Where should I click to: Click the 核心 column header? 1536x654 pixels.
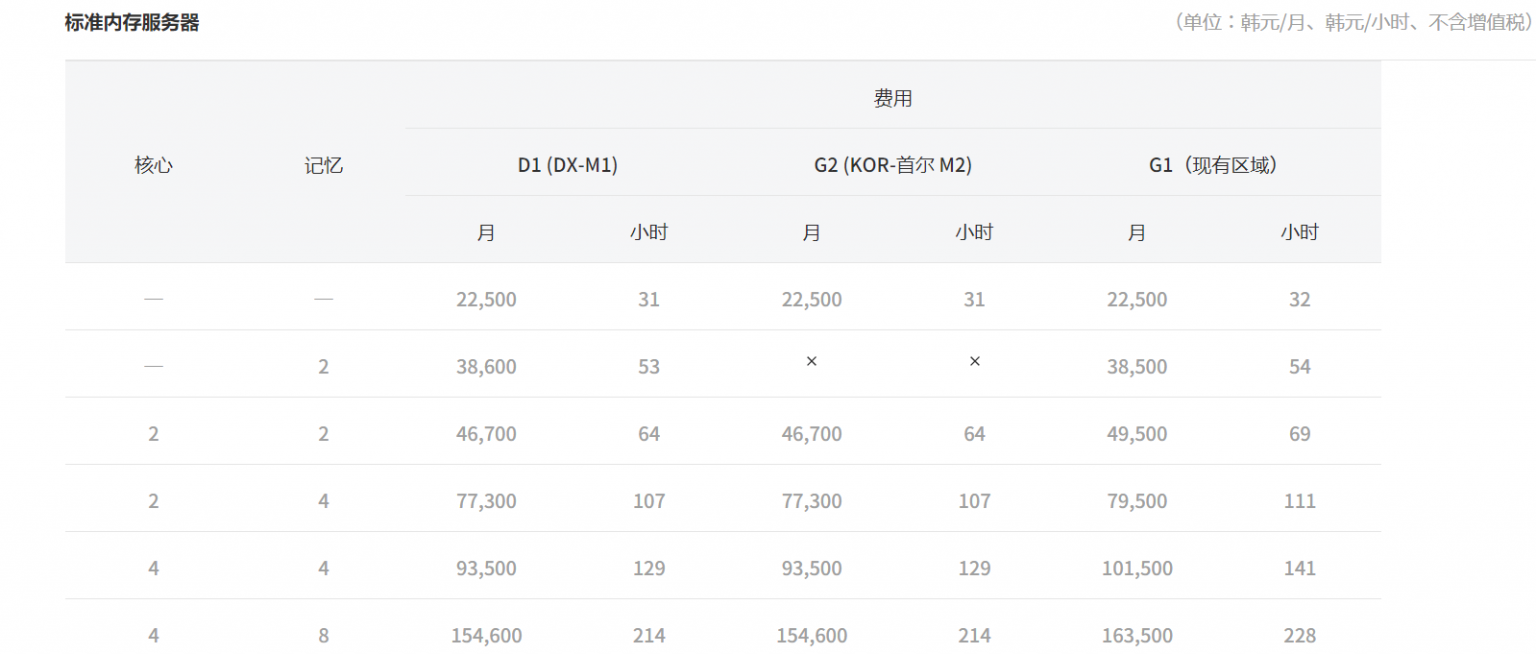point(153,165)
